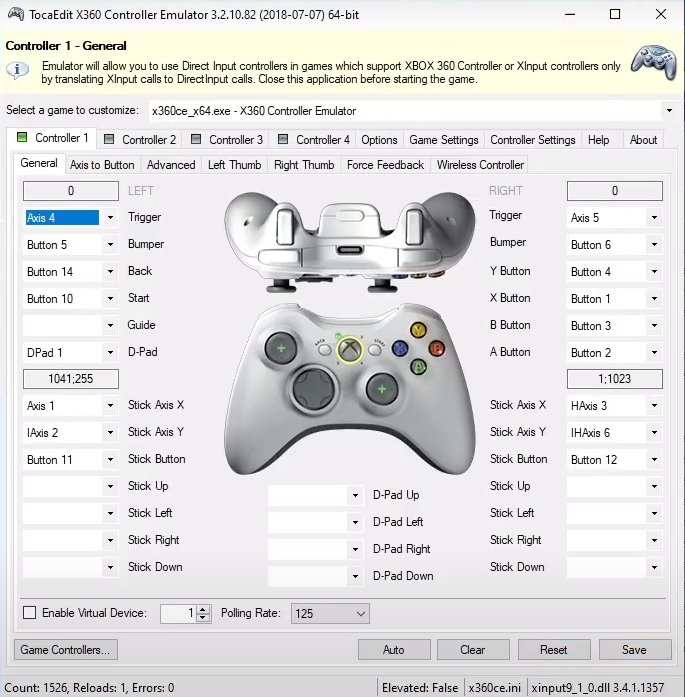
Task: Switch to the Left Thumb tab
Action: (x=234, y=164)
